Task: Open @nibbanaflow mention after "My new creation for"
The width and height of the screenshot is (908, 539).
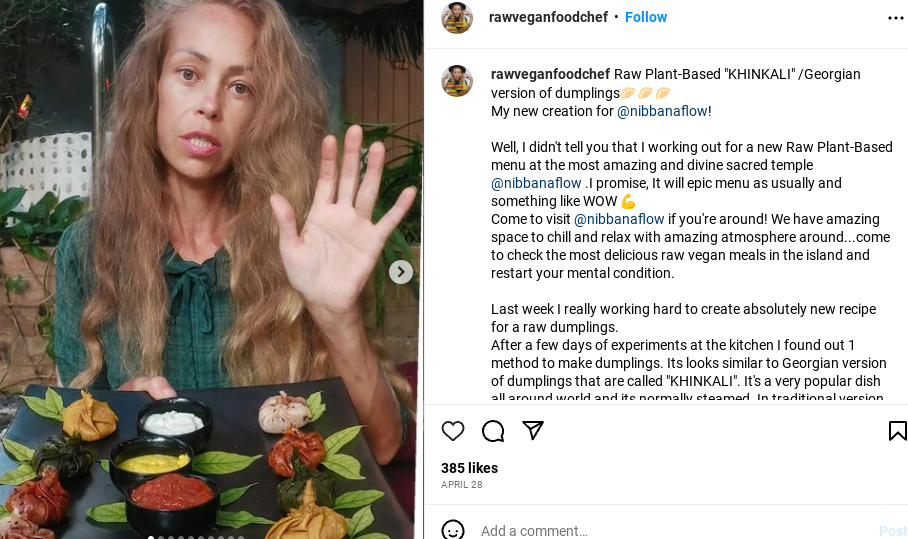Action: click(662, 111)
